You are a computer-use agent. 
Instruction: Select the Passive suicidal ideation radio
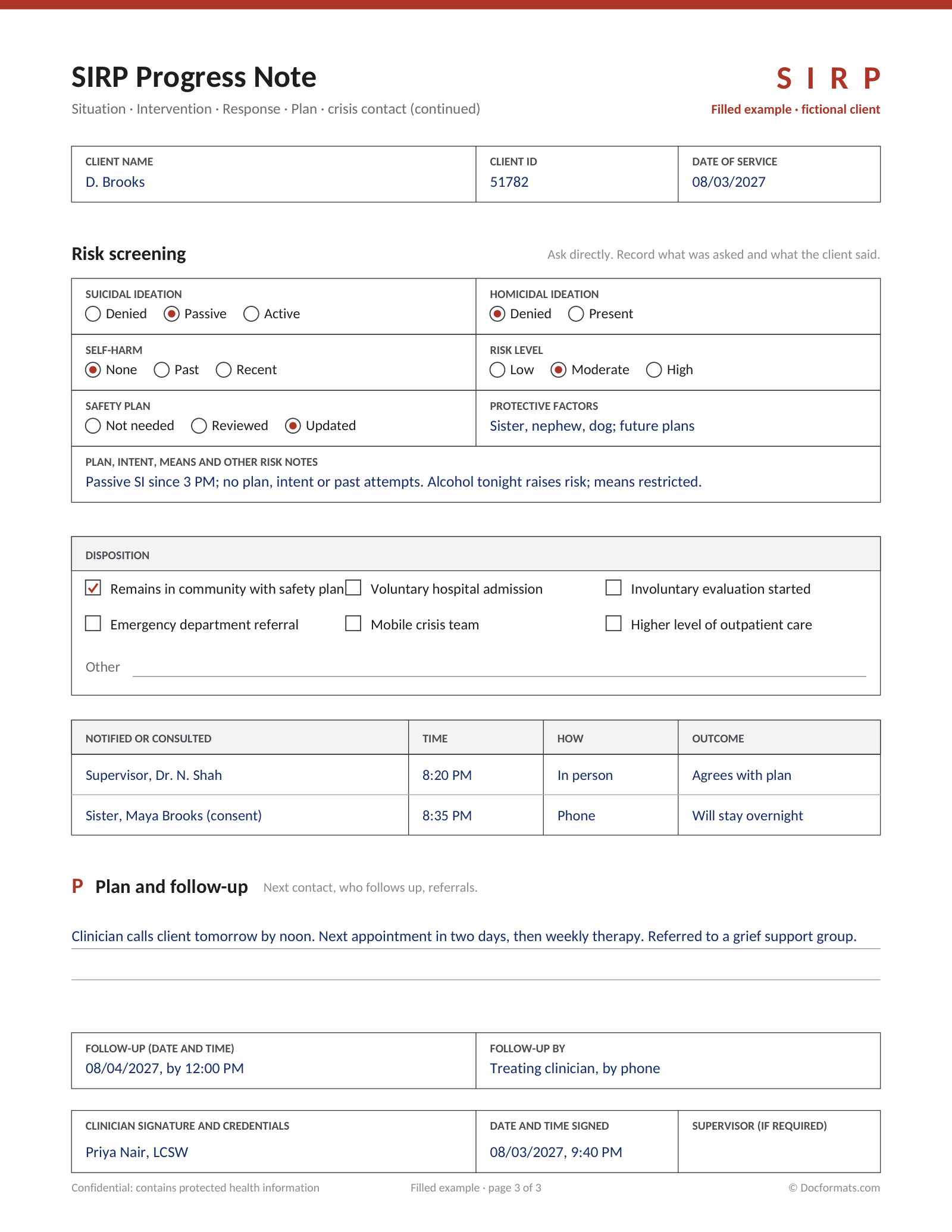click(171, 314)
